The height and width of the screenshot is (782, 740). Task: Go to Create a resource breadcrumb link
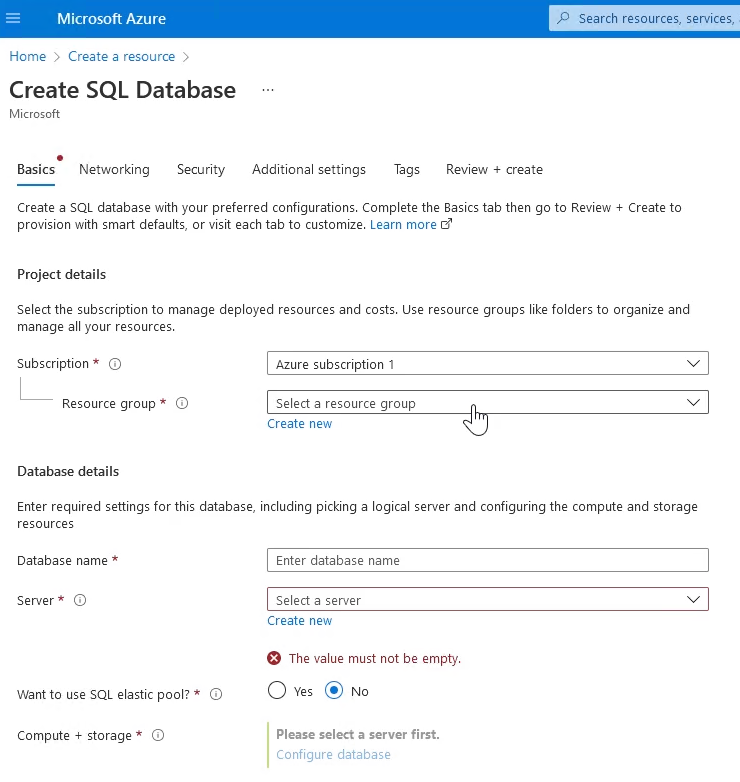[122, 56]
